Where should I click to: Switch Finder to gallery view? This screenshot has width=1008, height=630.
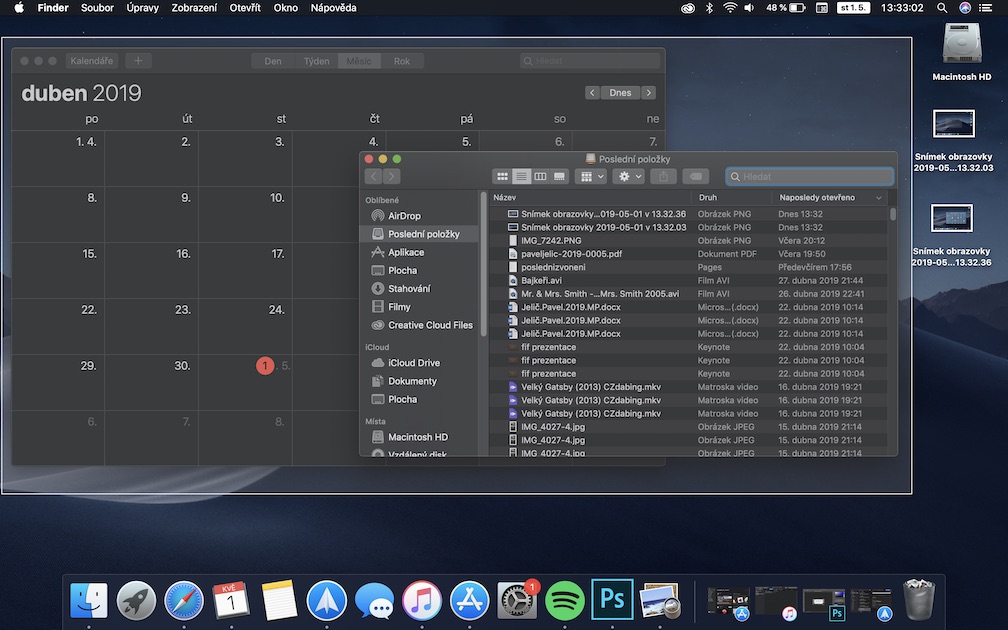click(559, 176)
